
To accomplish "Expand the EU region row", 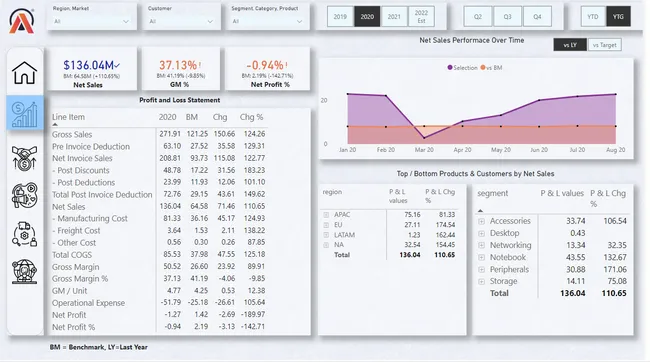I will coord(326,225).
